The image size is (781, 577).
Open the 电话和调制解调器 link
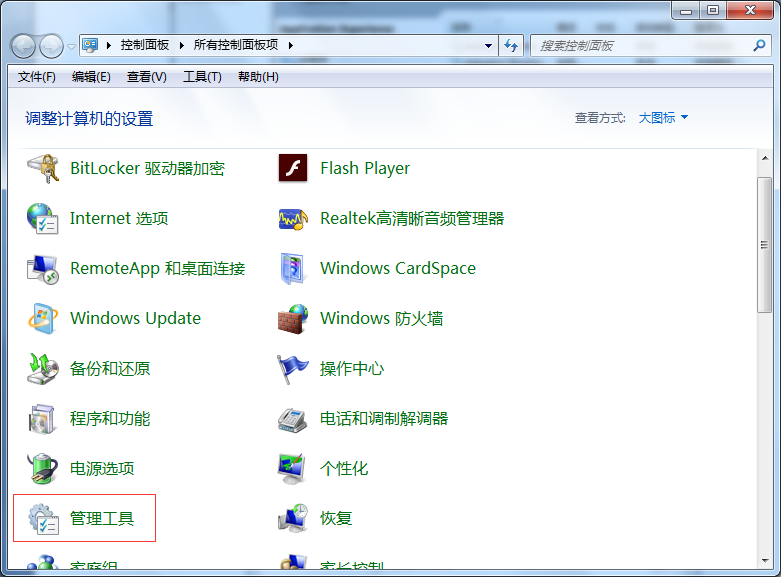point(384,419)
